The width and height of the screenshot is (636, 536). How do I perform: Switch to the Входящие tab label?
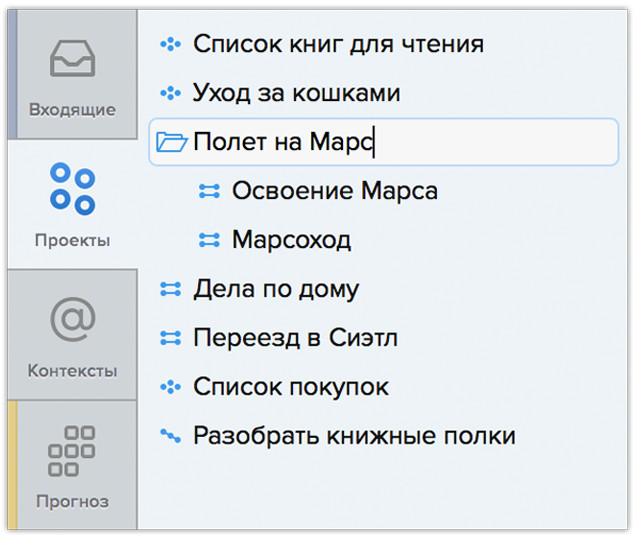73,110
